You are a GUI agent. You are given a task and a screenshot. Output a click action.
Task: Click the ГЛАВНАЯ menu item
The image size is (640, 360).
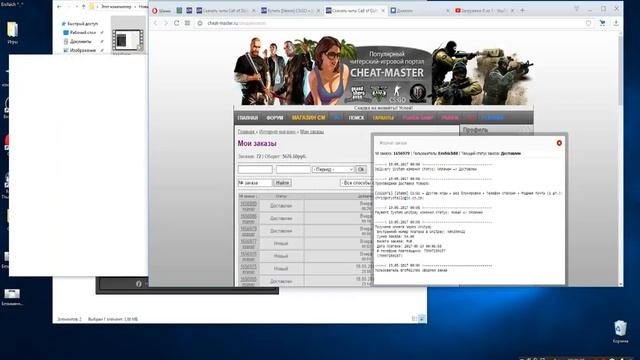(x=248, y=118)
